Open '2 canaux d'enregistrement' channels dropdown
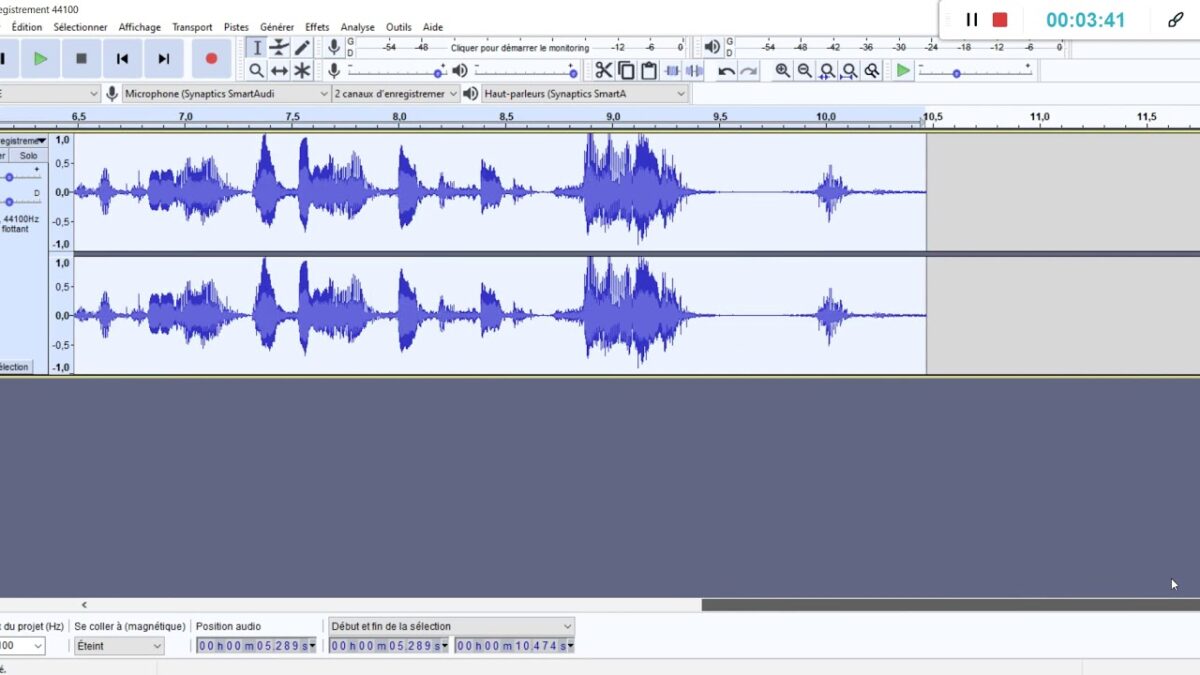The image size is (1200, 675). point(396,93)
